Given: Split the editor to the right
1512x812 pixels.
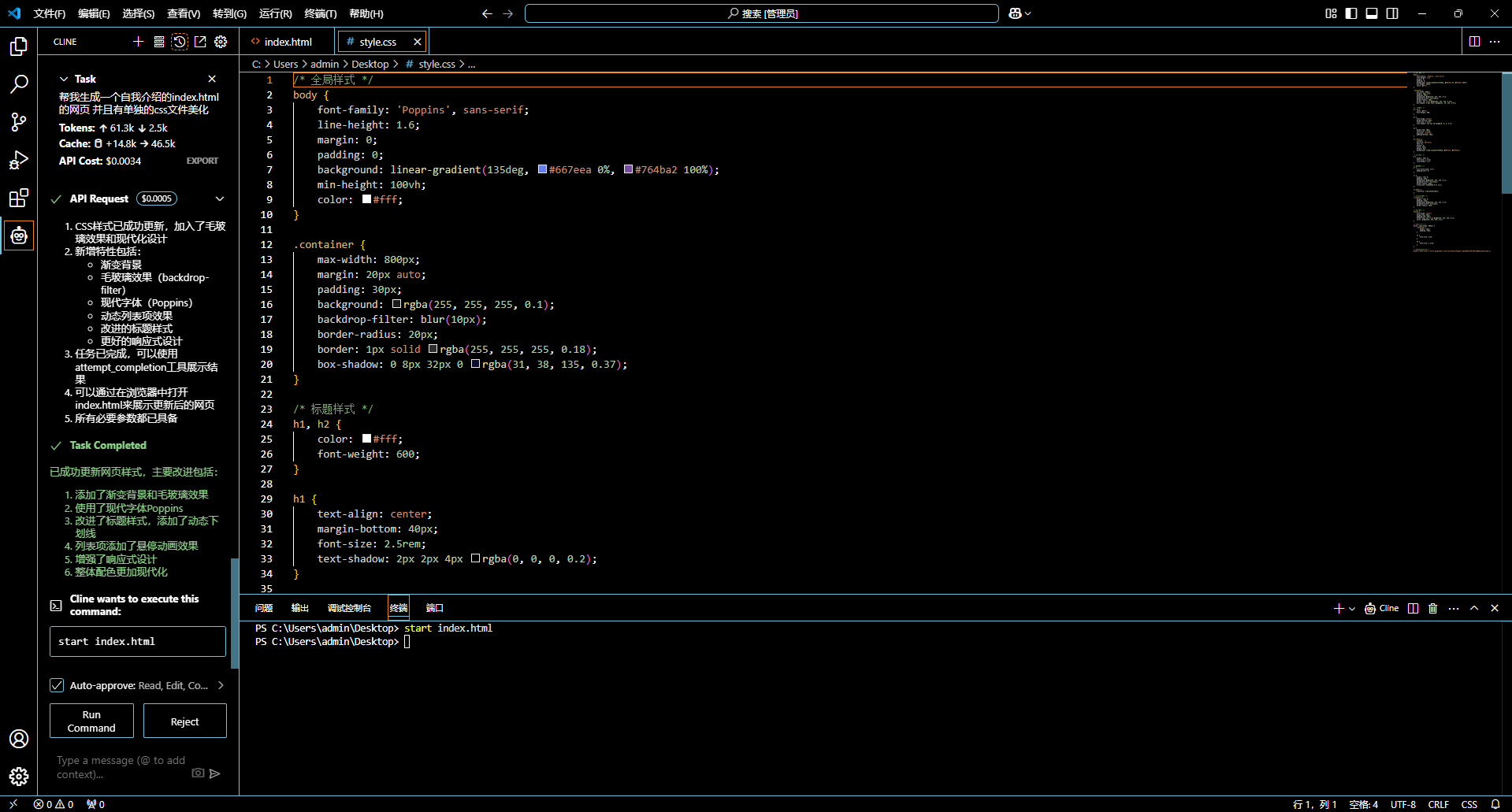Looking at the screenshot, I should click(1474, 42).
